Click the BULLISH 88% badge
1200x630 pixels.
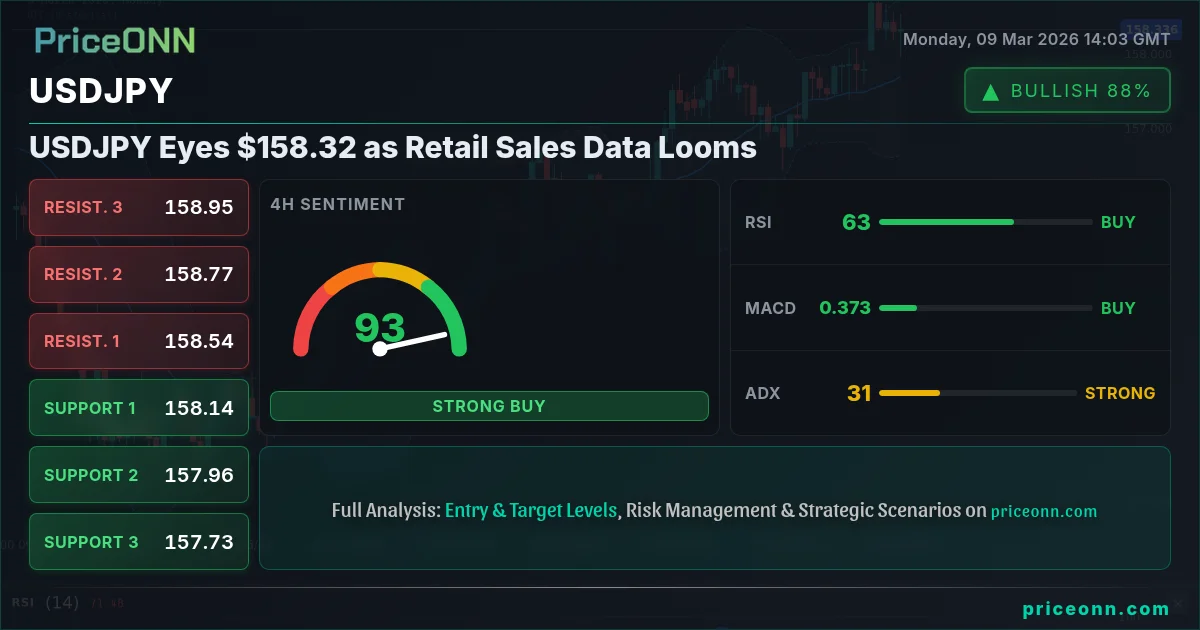(1067, 90)
